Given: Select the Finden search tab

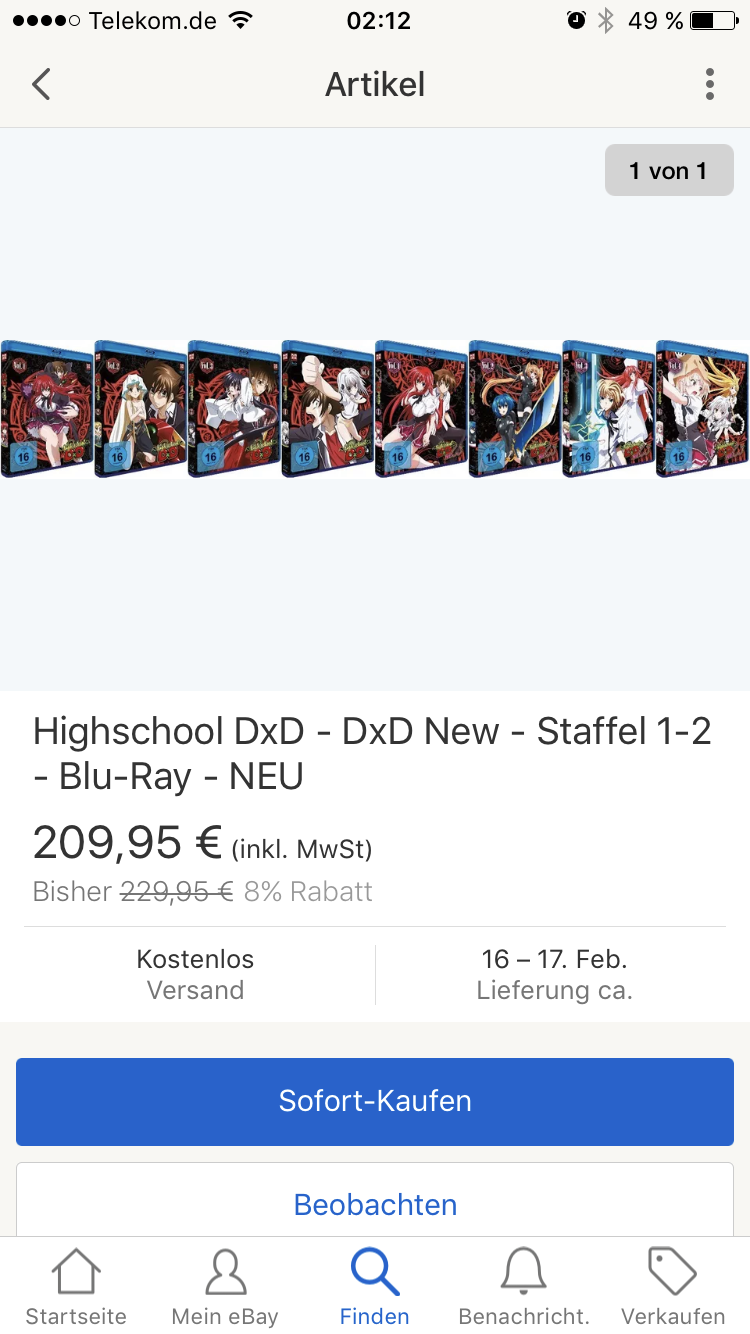Looking at the screenshot, I should tap(375, 1287).
